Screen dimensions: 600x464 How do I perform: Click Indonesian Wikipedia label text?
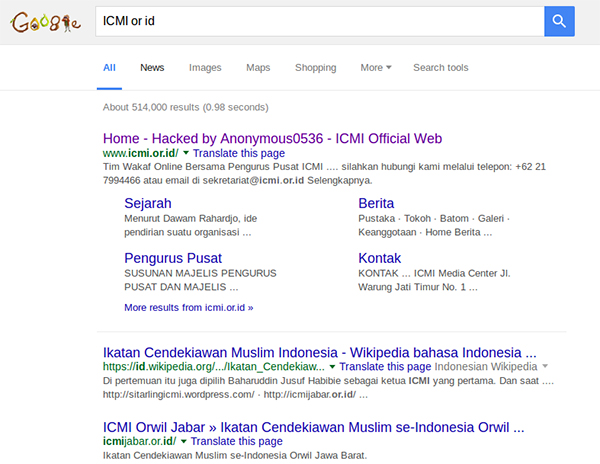(x=486, y=366)
